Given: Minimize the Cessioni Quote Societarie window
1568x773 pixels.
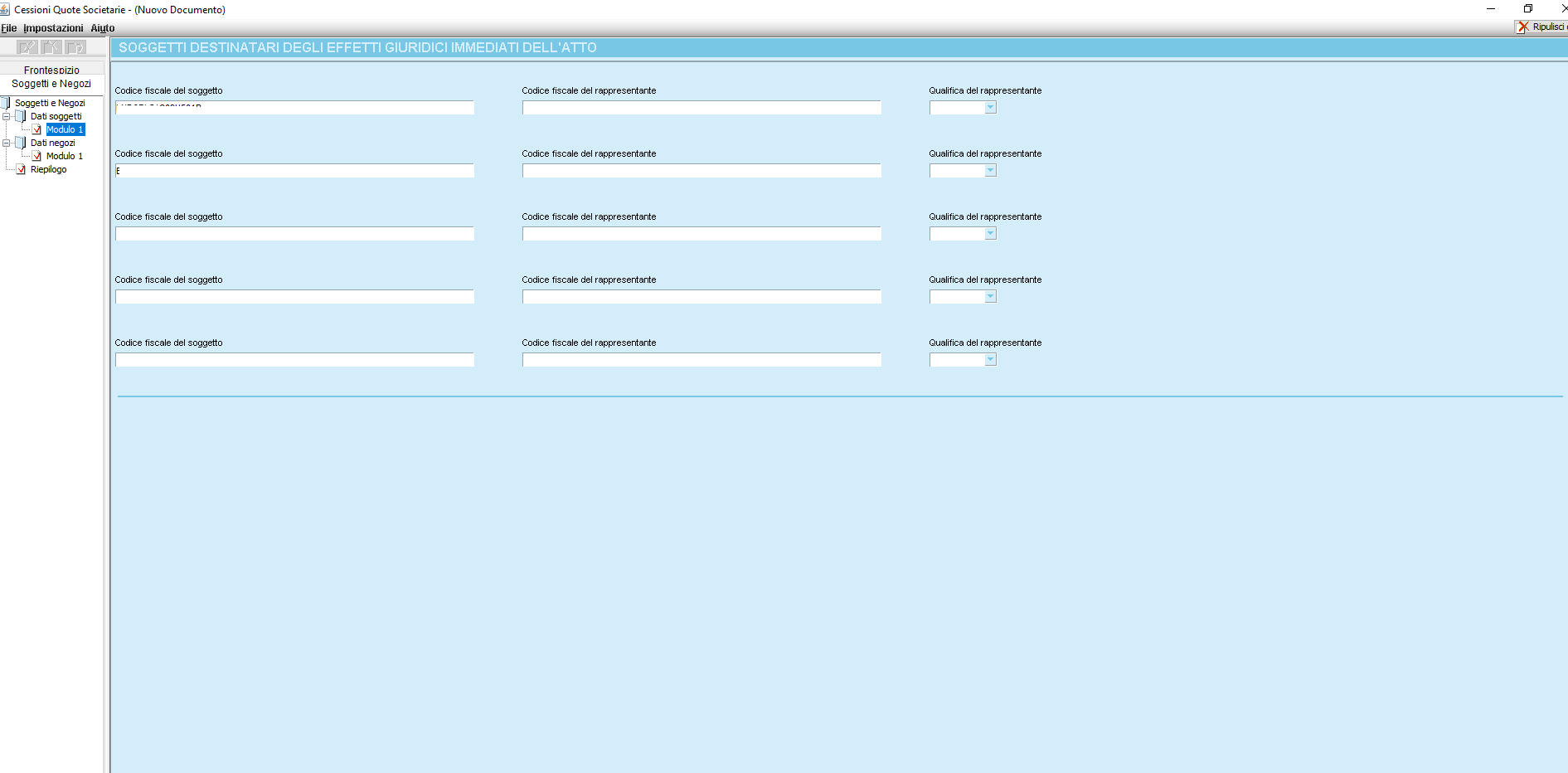Looking at the screenshot, I should 1491,9.
